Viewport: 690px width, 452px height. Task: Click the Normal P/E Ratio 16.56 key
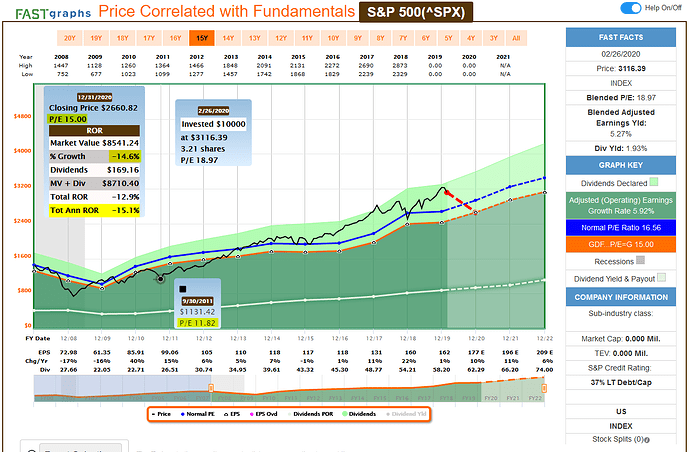click(x=620, y=228)
